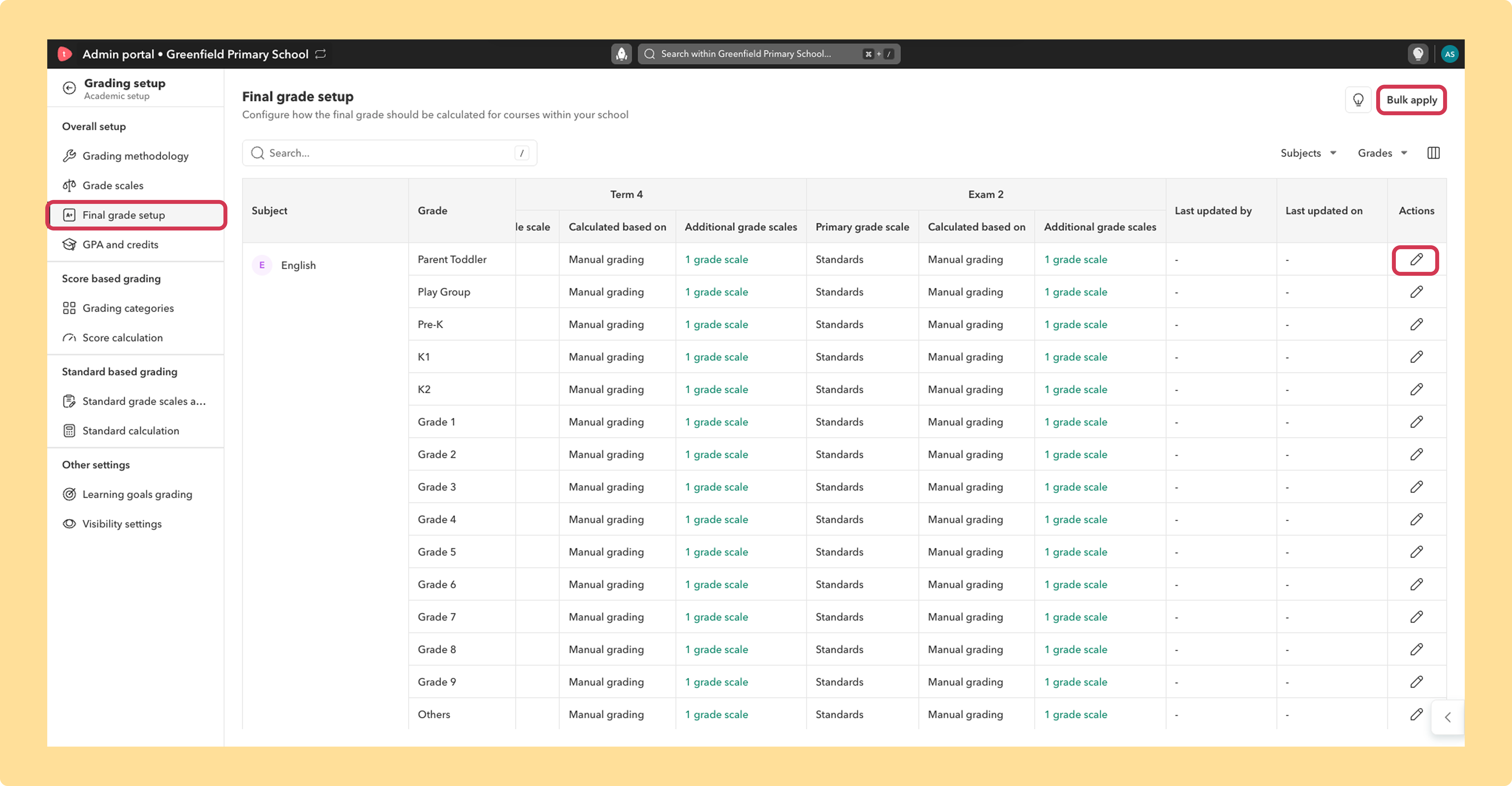Click the pencil icon for the Others row
1512x786 pixels.
(1416, 714)
